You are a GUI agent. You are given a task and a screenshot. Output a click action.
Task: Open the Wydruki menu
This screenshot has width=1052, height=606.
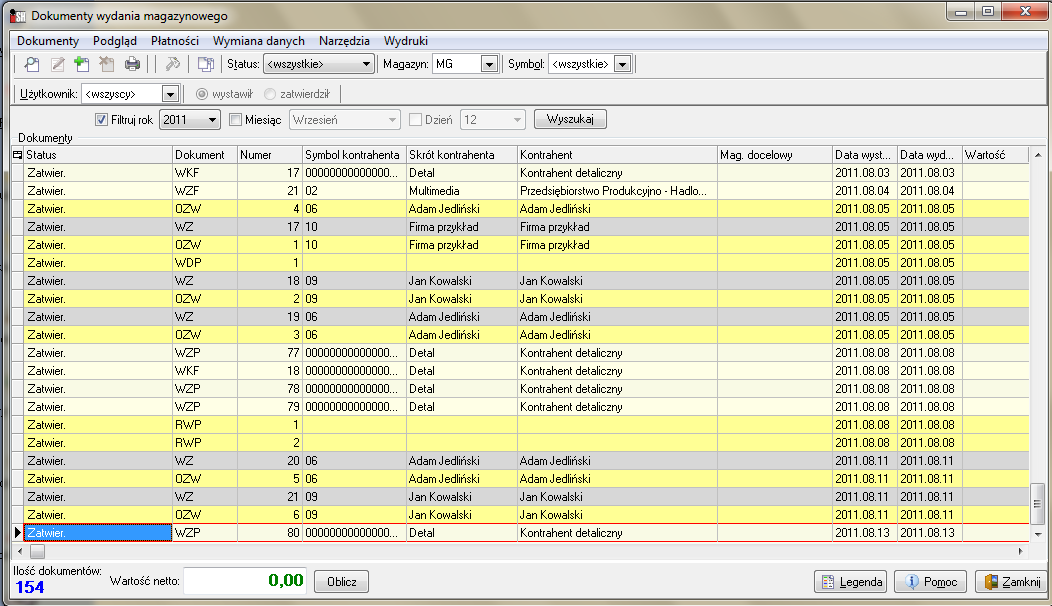point(405,41)
